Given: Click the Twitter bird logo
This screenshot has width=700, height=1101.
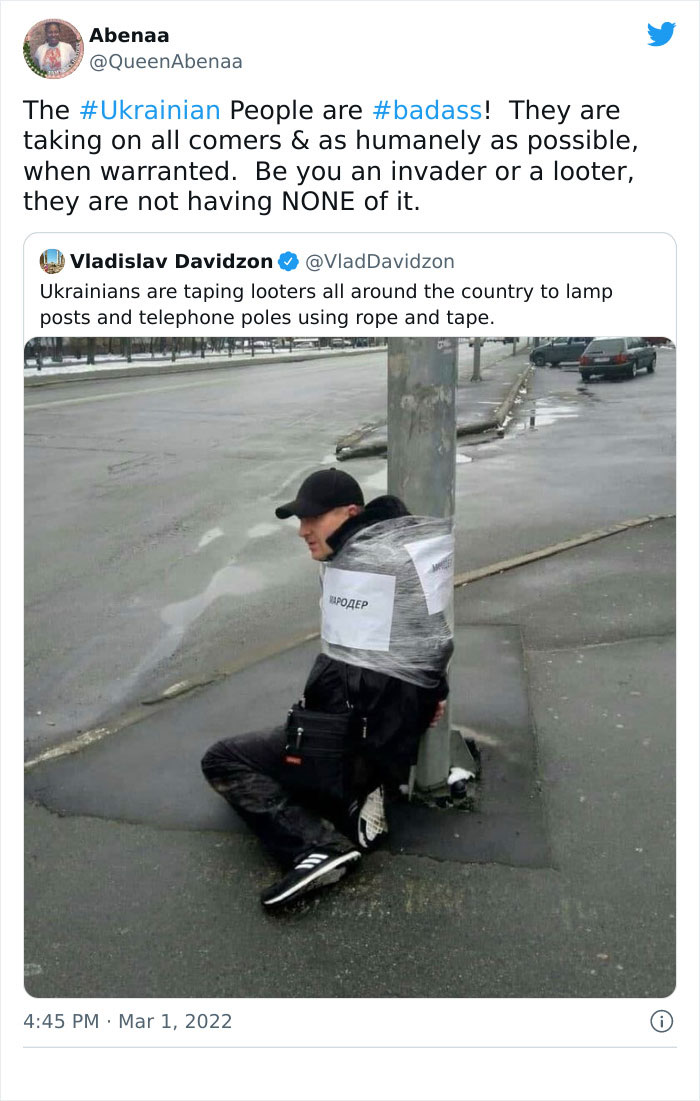Looking at the screenshot, I should [661, 34].
